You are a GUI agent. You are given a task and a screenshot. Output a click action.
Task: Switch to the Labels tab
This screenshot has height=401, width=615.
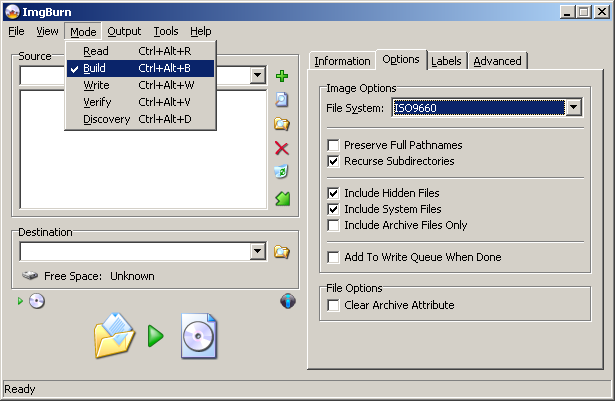pos(446,61)
